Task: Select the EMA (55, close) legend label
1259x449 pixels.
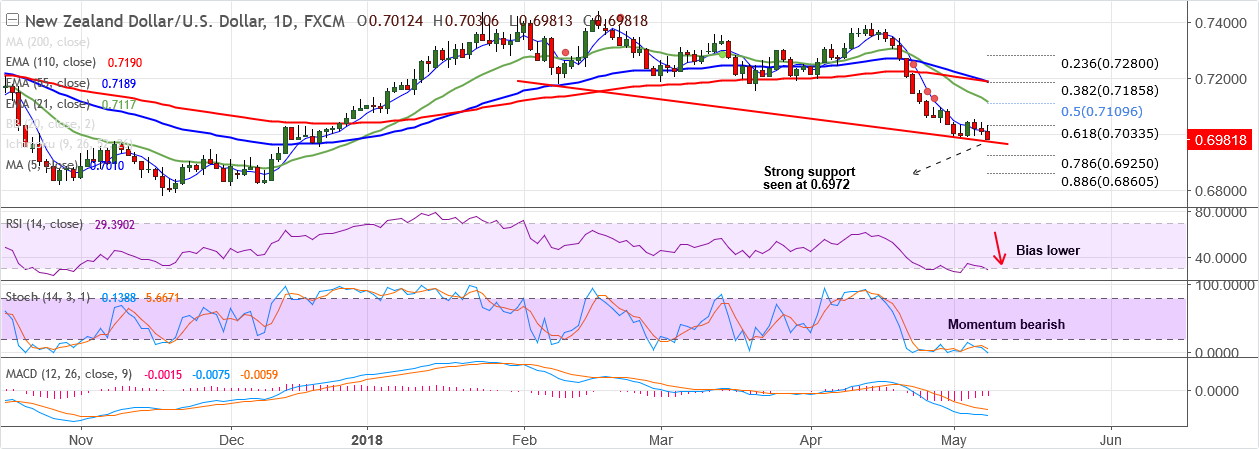Action: point(46,83)
